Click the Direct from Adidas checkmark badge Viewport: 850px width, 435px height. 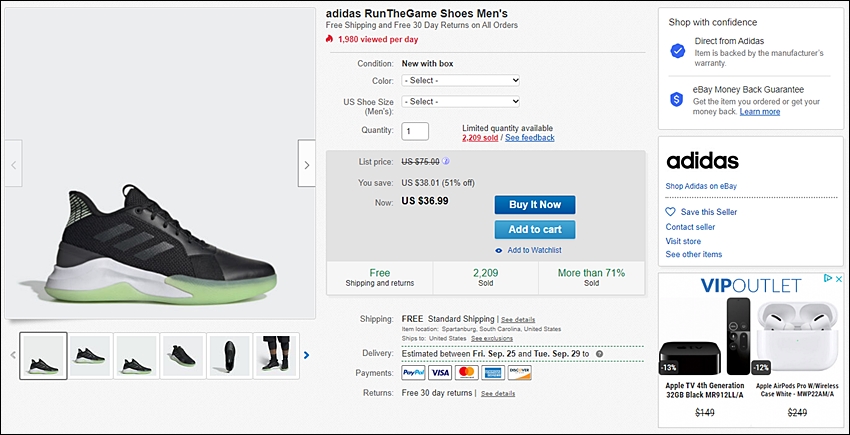[678, 51]
